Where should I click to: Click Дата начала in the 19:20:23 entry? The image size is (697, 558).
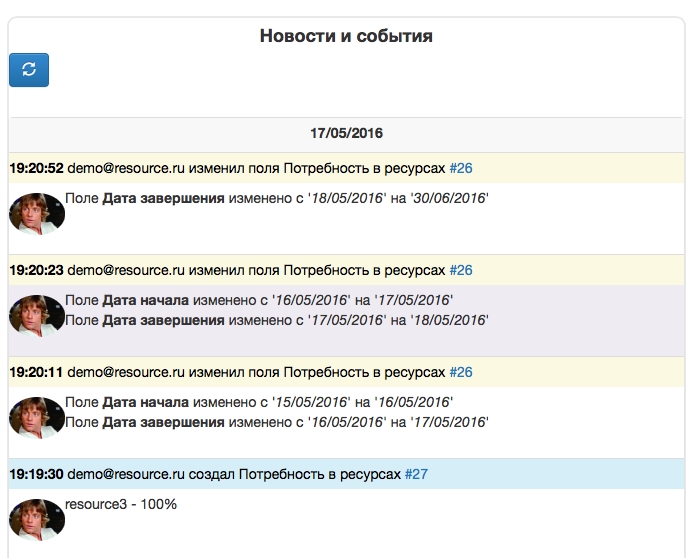(x=145, y=300)
